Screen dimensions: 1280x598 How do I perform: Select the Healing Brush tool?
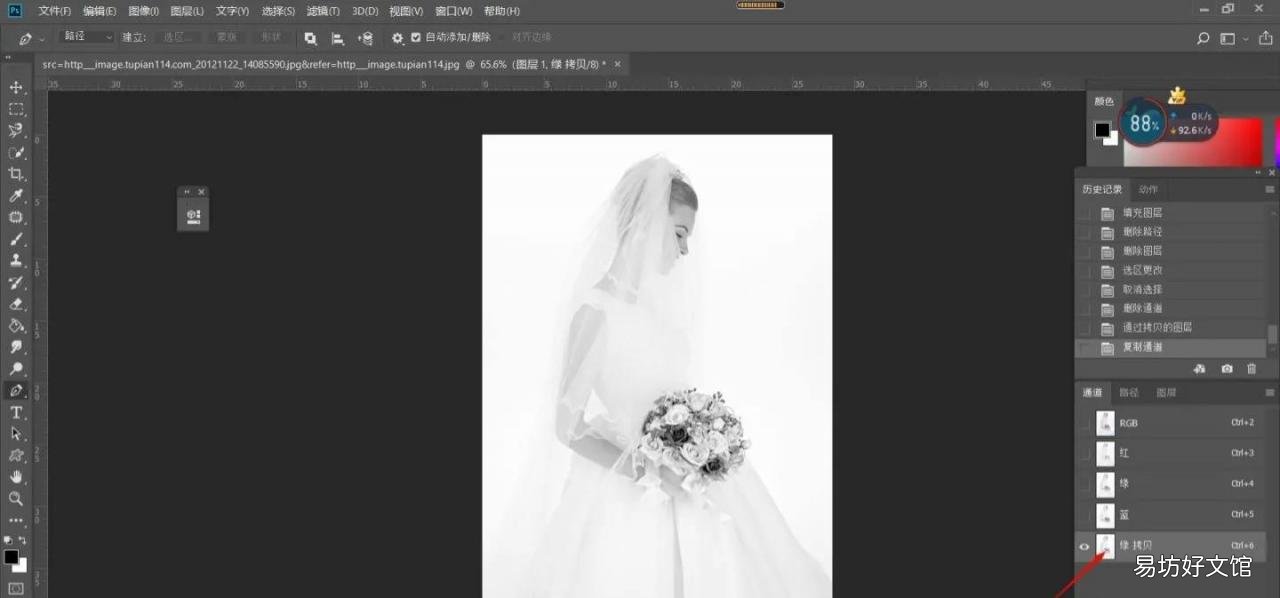pyautogui.click(x=16, y=218)
